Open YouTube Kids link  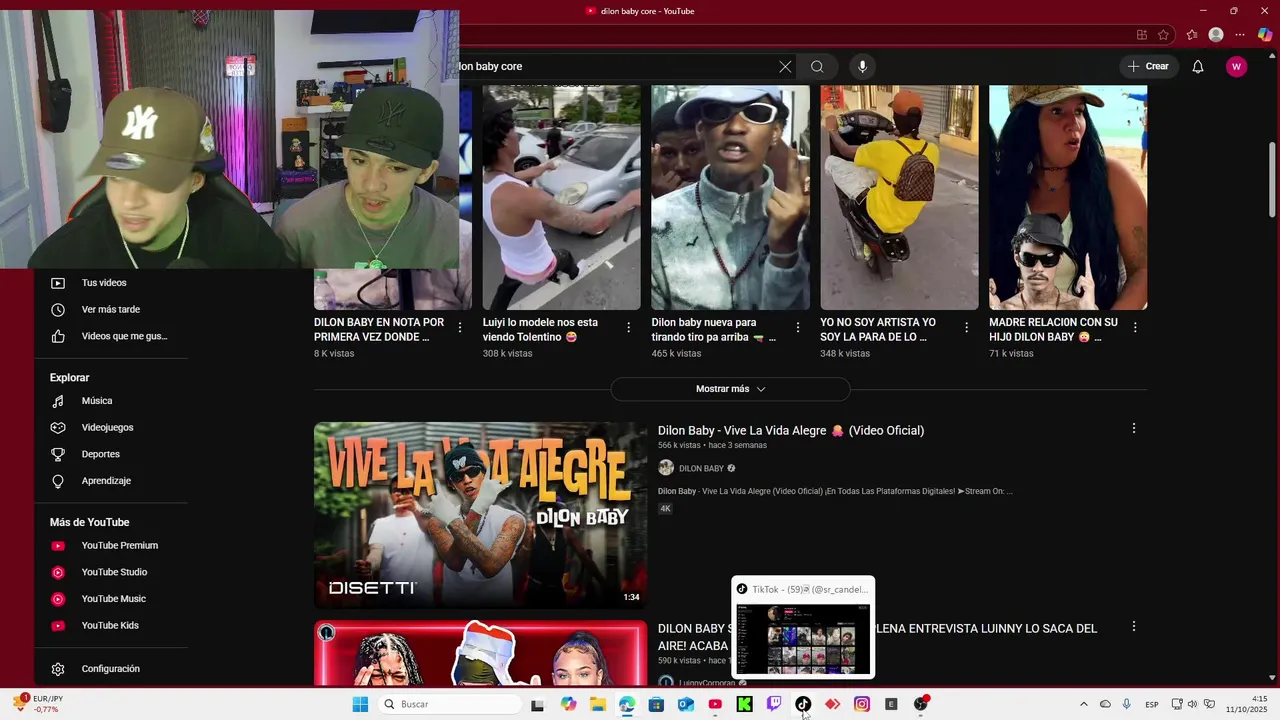[x=110, y=626]
